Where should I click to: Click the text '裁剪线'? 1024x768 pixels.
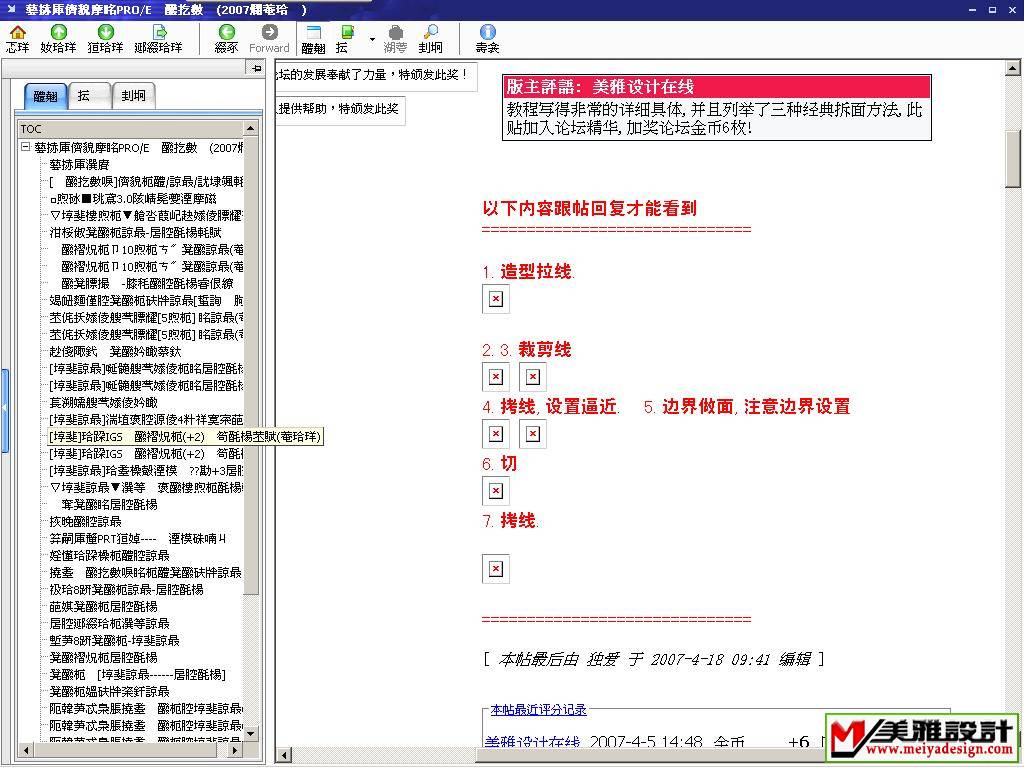click(545, 349)
